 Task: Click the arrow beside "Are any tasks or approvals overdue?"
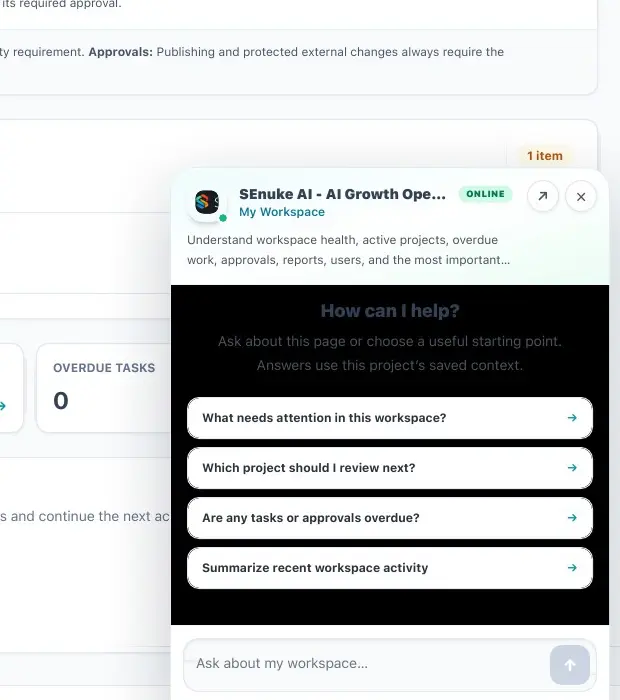click(572, 518)
